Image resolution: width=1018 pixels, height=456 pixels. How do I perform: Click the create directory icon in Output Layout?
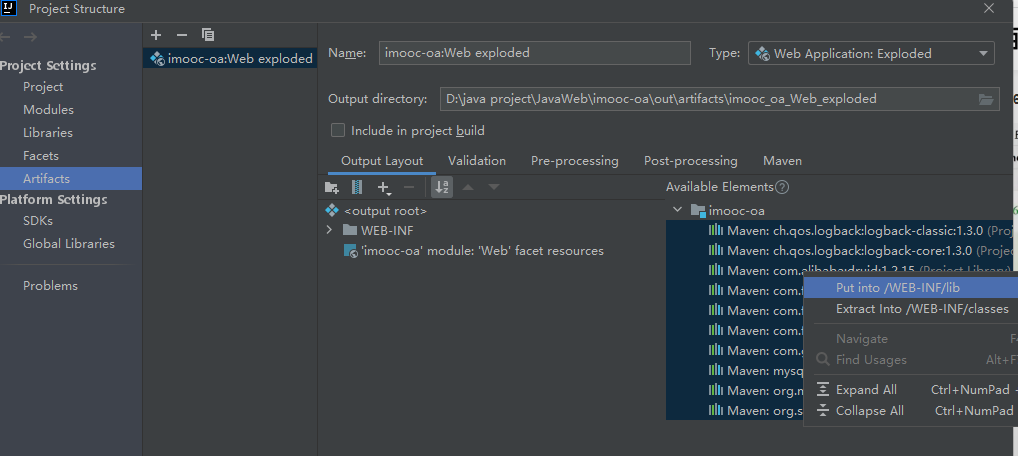332,187
